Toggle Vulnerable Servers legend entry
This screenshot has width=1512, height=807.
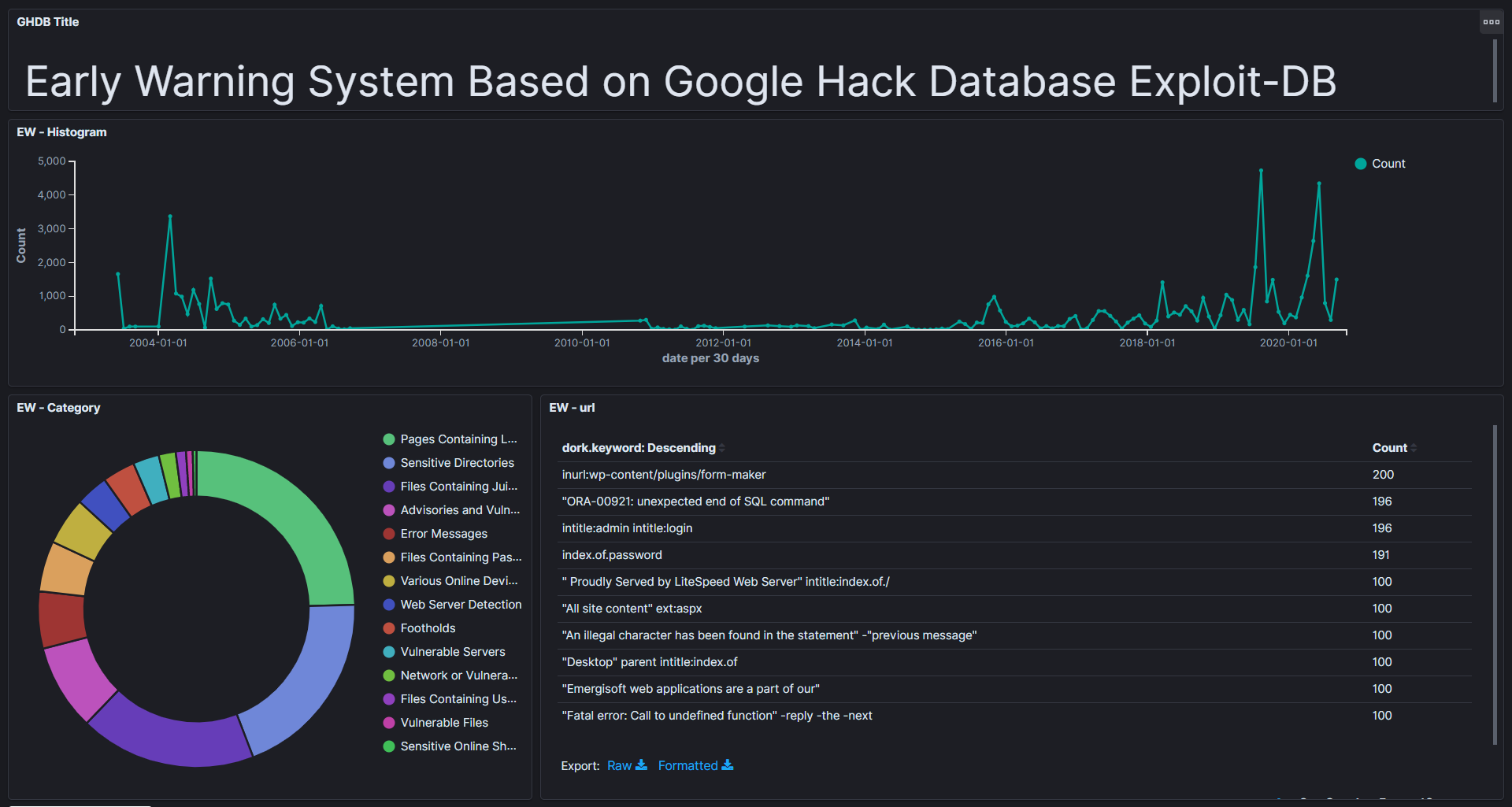point(444,652)
